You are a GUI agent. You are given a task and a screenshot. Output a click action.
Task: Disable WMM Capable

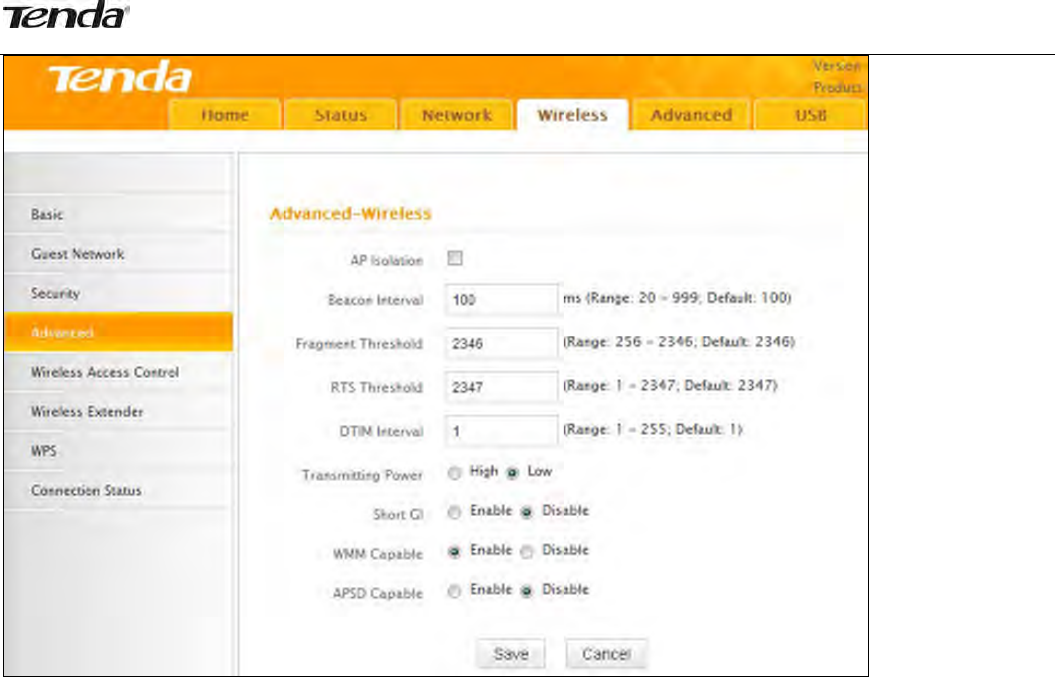point(527,552)
